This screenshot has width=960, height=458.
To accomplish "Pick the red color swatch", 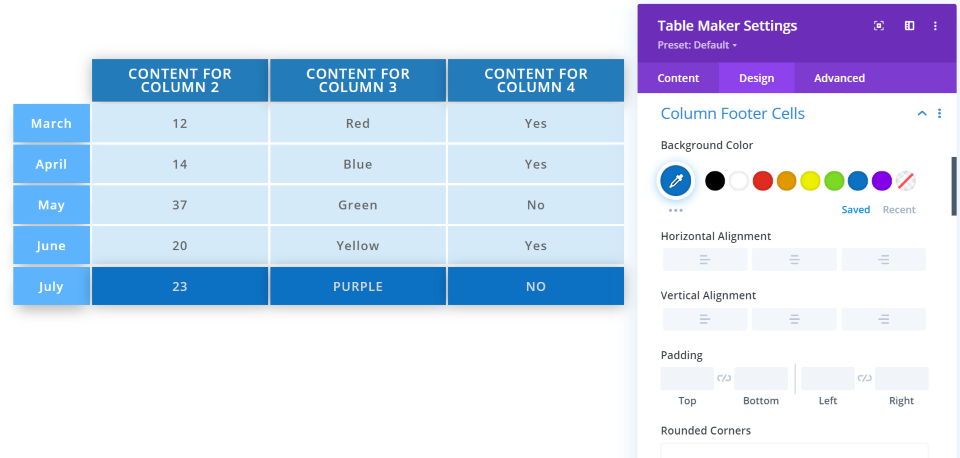I will point(763,181).
